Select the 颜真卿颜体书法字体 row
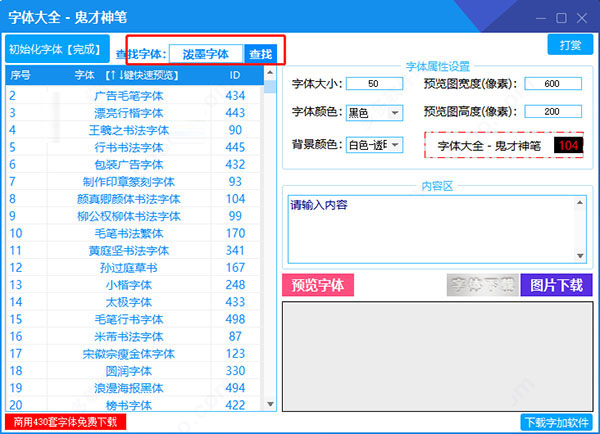The image size is (600, 434). click(x=134, y=199)
